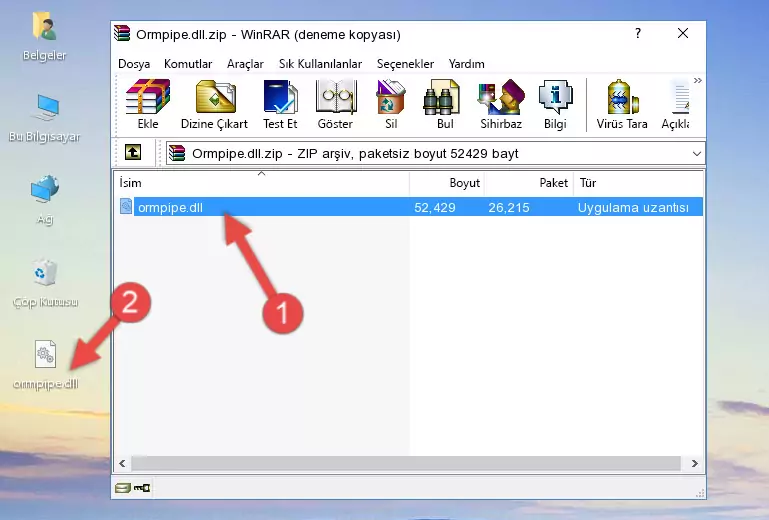Select Bu Bilgisayar desktop icon
Image resolution: width=769 pixels, height=520 pixels.
(x=45, y=118)
